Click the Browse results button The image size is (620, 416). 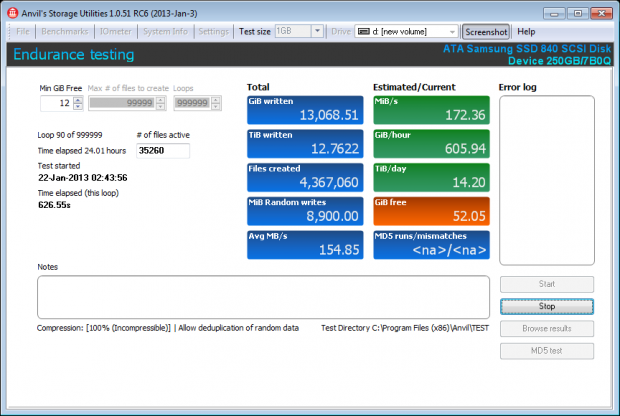pyautogui.click(x=547, y=329)
